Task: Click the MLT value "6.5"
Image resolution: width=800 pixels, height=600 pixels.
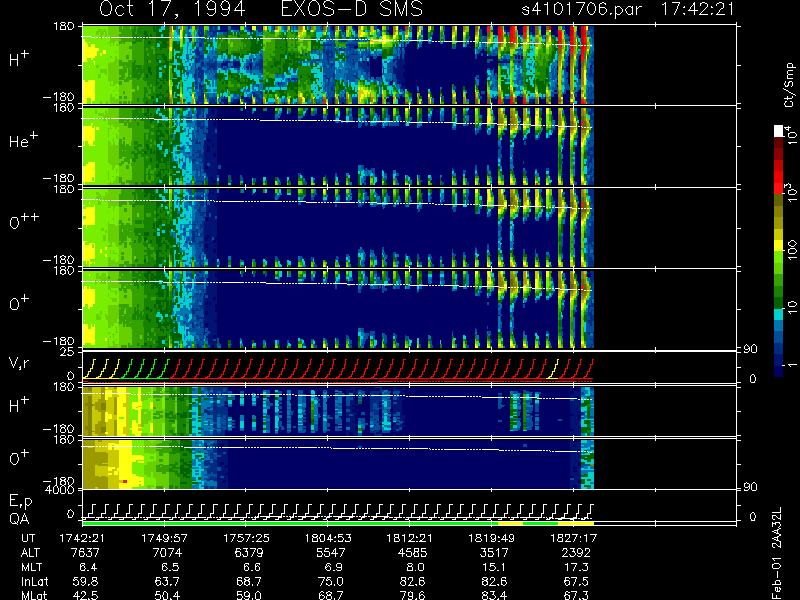Action: tap(170, 567)
